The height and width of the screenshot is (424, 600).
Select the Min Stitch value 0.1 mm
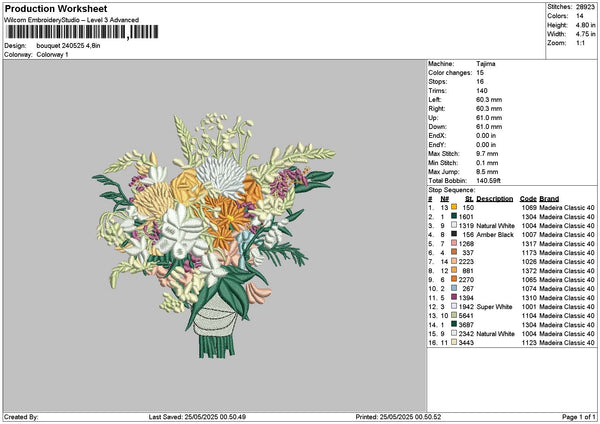tap(487, 163)
